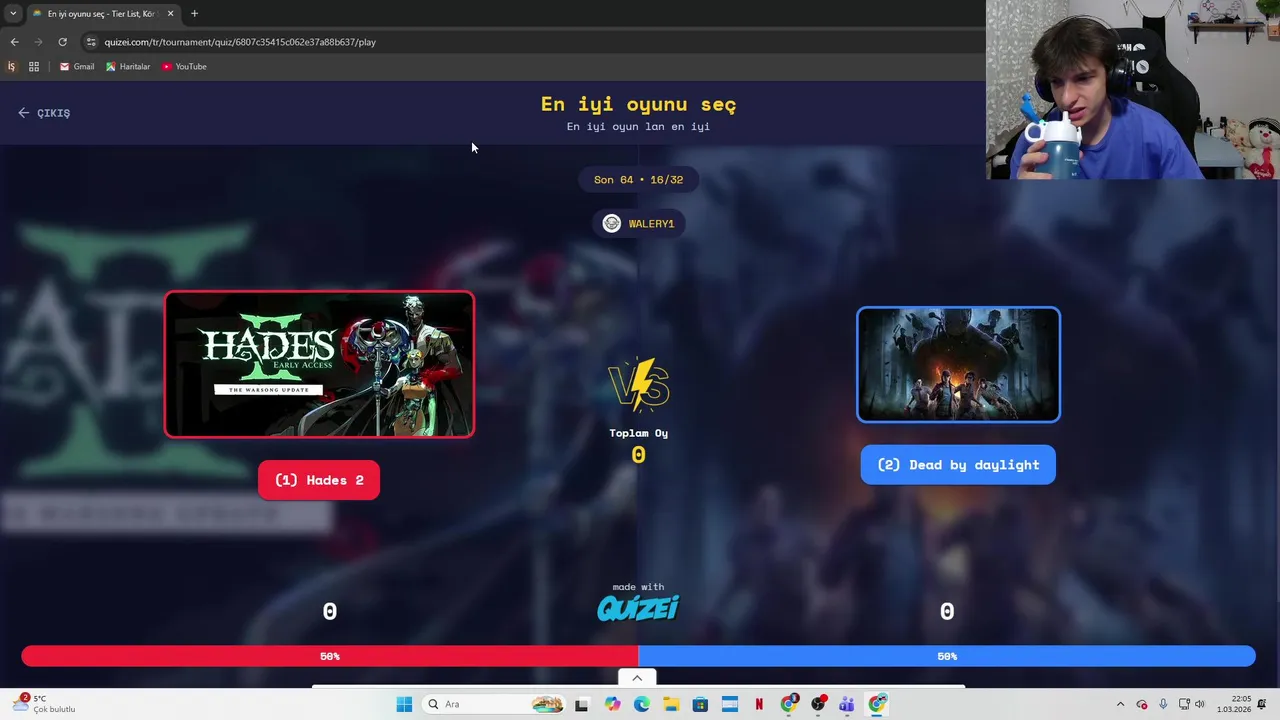Launch Copilot from the taskbar
Image resolution: width=1280 pixels, height=720 pixels.
[x=612, y=704]
